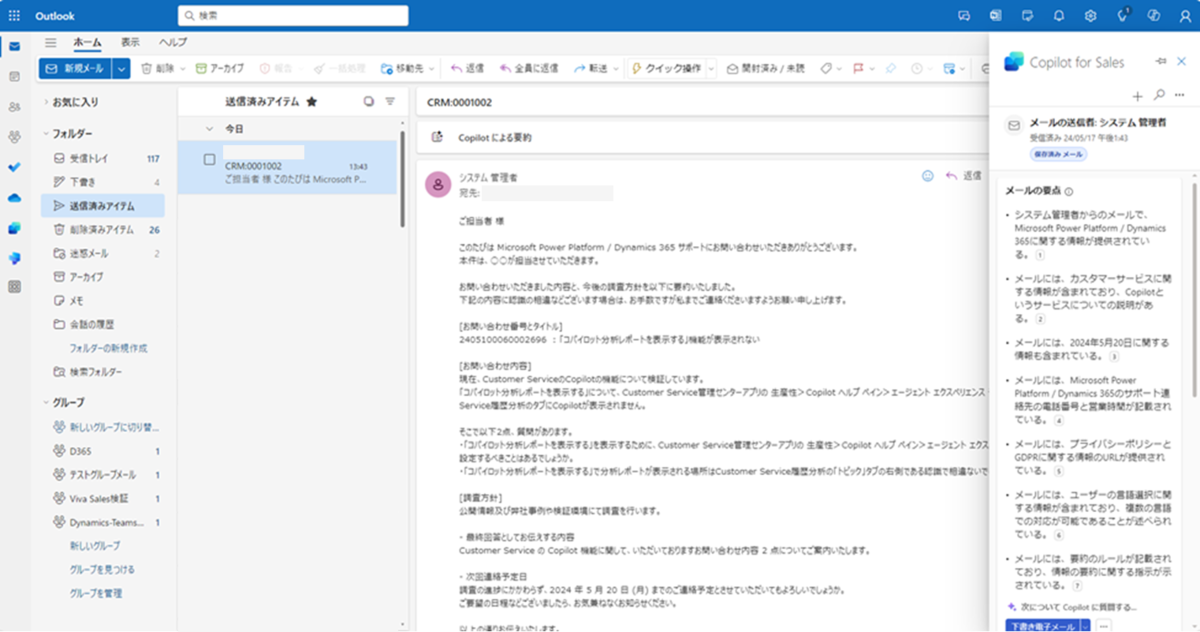
Task: Click in the 検索 search box
Action: tap(293, 16)
